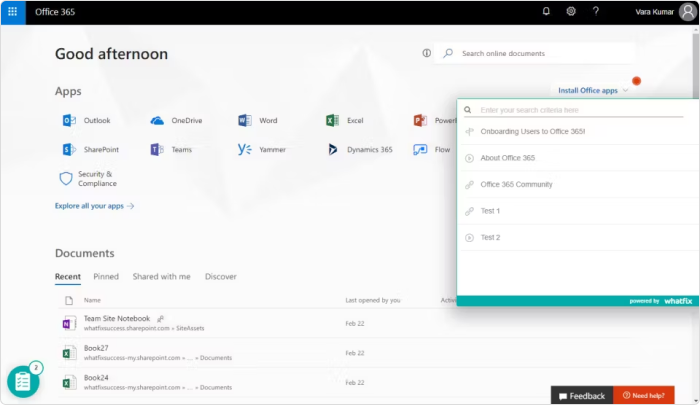Open Vara Kumar profile avatar
The image size is (700, 405).
(688, 12)
